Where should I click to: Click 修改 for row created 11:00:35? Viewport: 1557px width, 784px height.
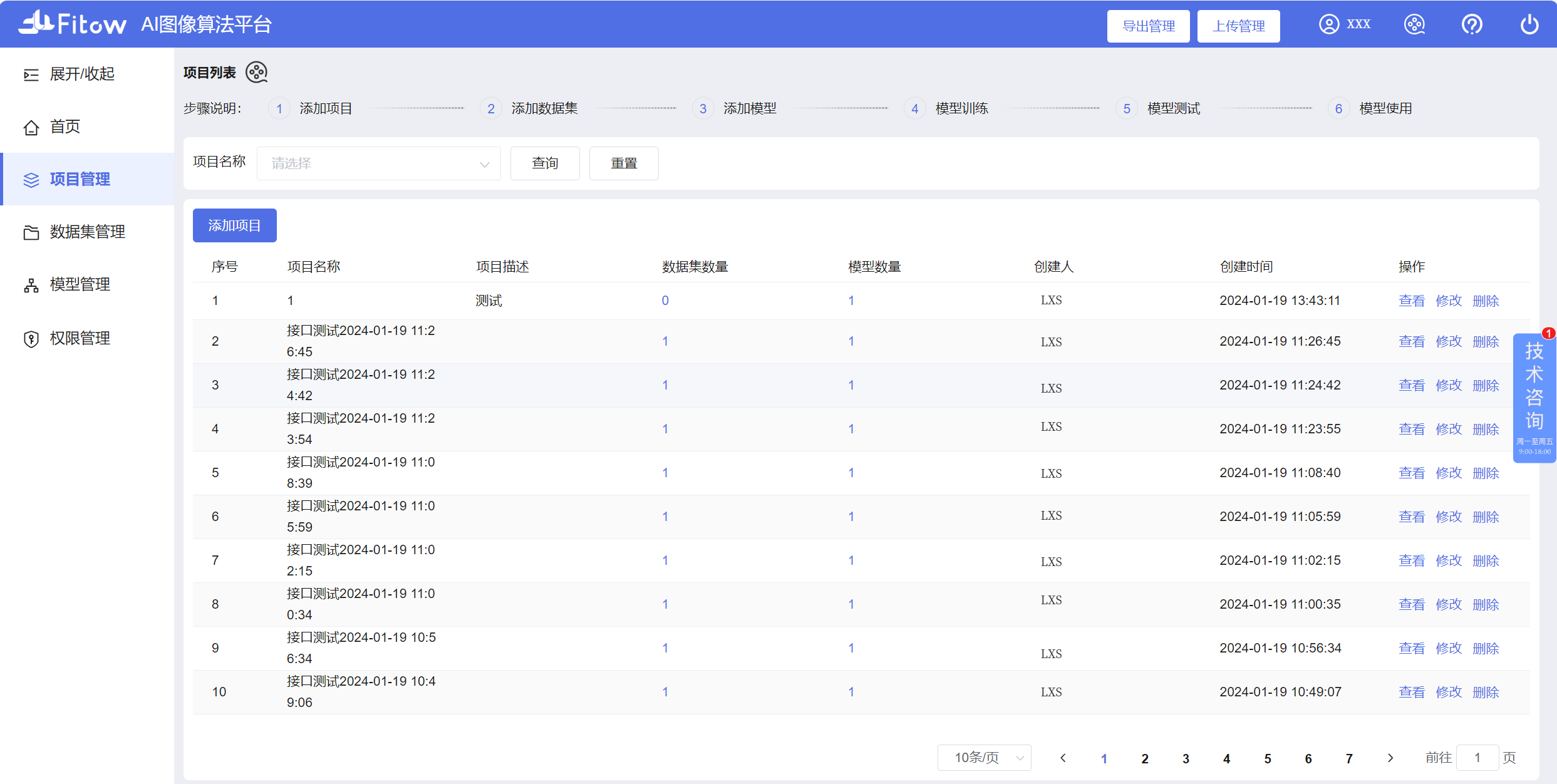(x=1449, y=604)
